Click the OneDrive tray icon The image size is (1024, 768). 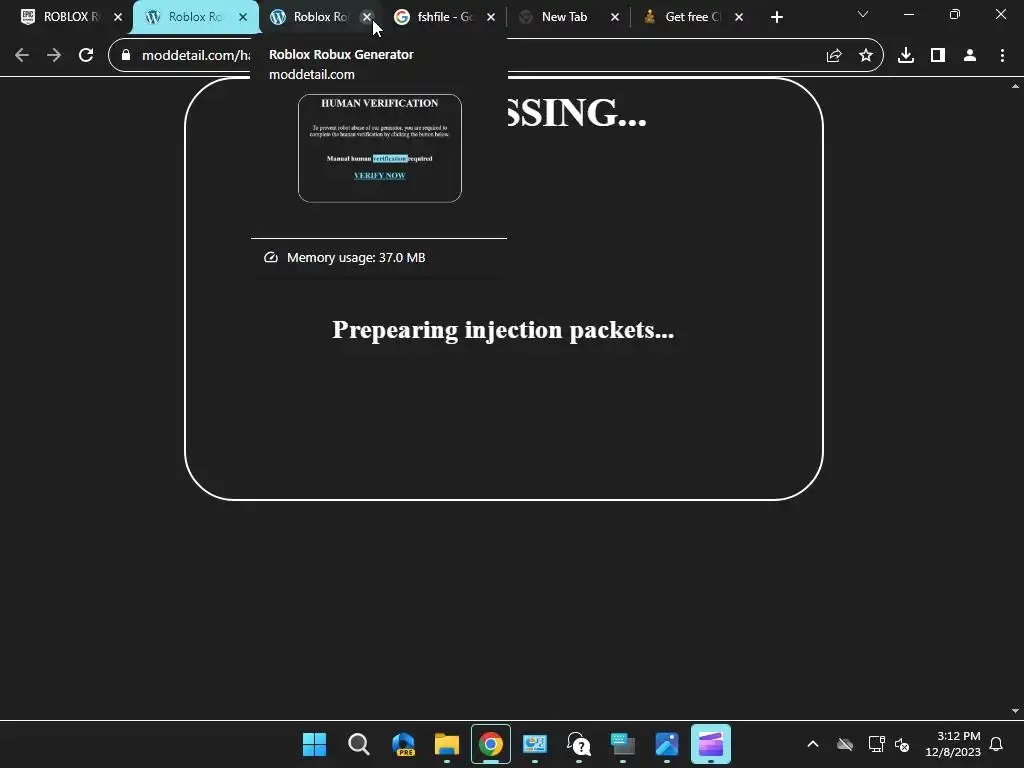(845, 744)
